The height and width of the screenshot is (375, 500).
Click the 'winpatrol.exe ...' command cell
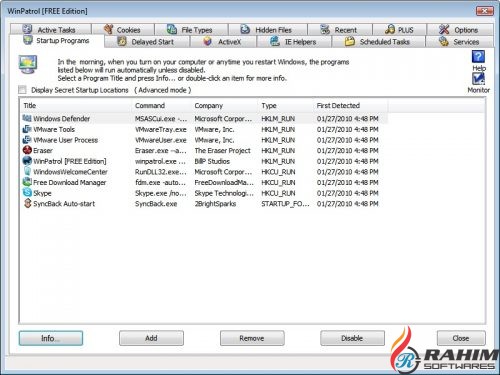click(x=160, y=161)
